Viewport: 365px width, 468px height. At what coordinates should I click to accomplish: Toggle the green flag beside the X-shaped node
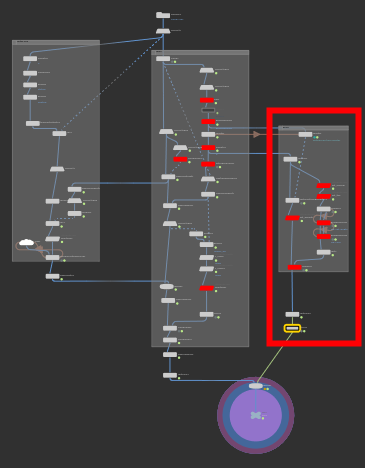[263, 418]
